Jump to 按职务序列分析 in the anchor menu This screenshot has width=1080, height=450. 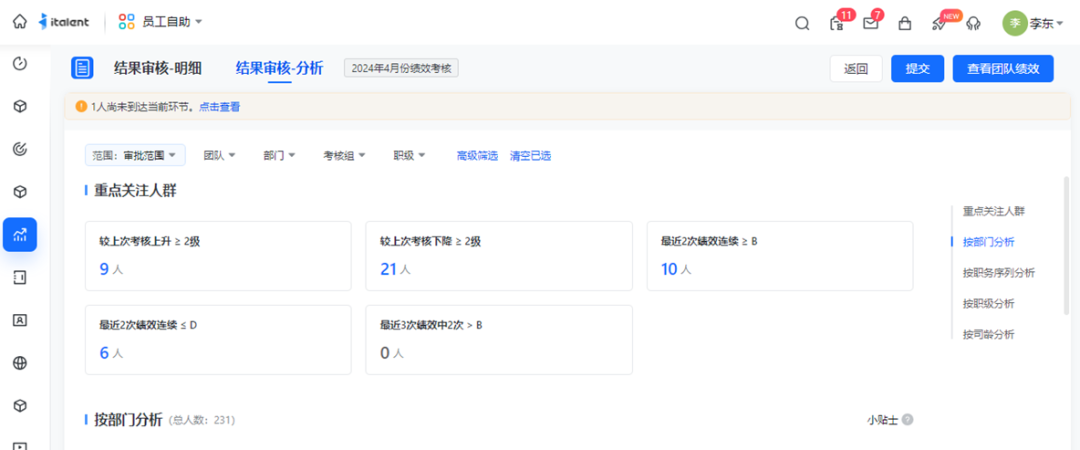coord(998,273)
